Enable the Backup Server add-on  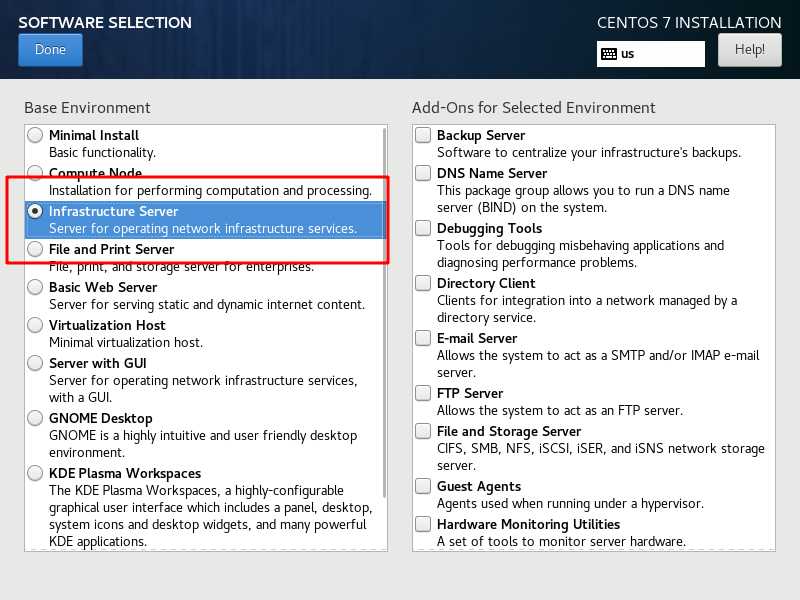424,135
